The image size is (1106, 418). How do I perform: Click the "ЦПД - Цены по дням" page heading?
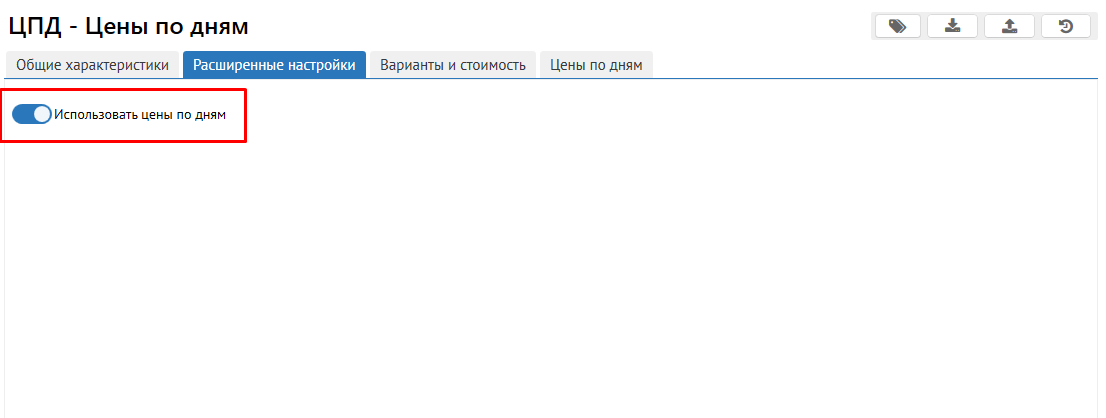click(x=128, y=27)
